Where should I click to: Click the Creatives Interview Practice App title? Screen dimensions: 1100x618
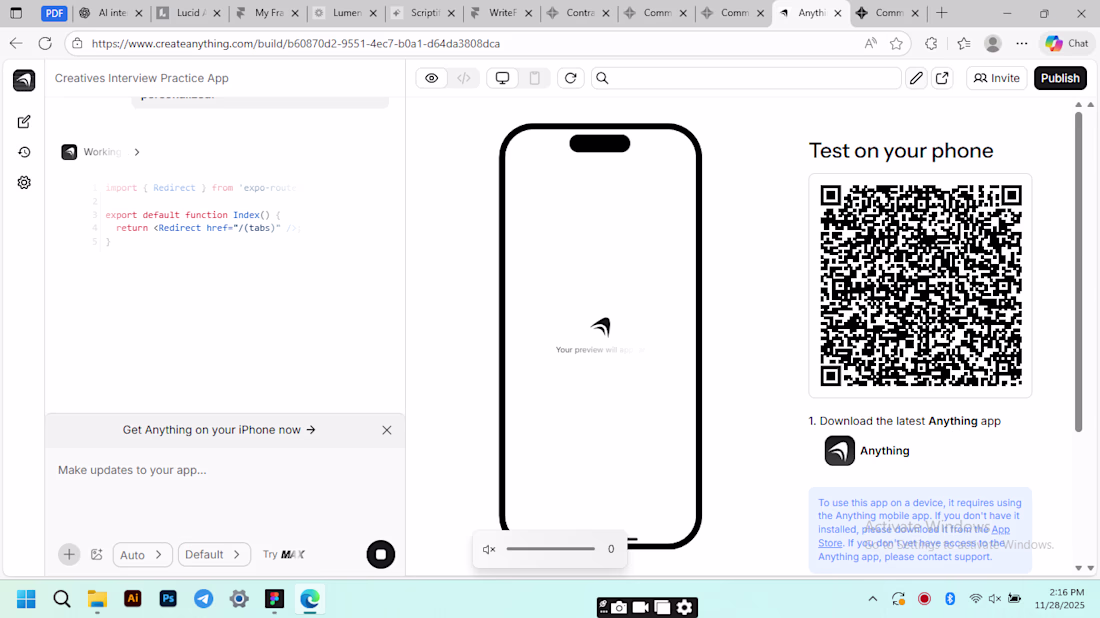(x=142, y=78)
